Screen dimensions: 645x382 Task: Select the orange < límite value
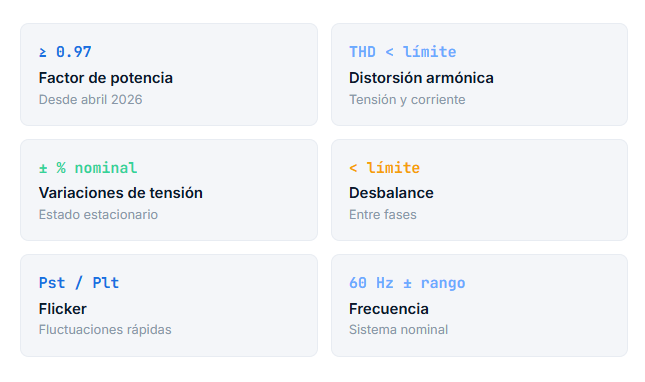click(x=384, y=168)
